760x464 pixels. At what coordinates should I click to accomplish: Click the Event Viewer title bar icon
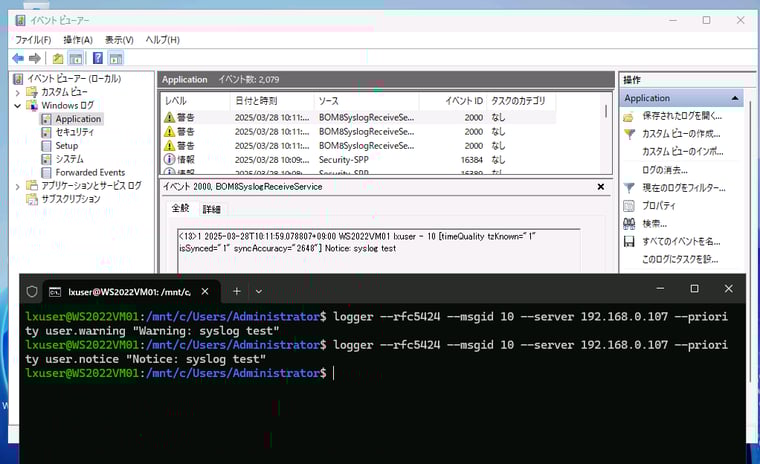[20, 20]
